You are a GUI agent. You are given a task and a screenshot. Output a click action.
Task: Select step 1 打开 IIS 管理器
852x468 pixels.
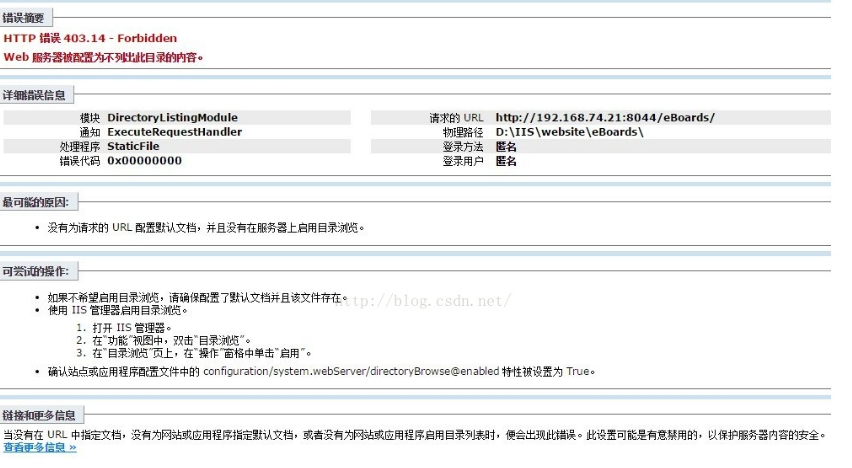[x=131, y=328]
